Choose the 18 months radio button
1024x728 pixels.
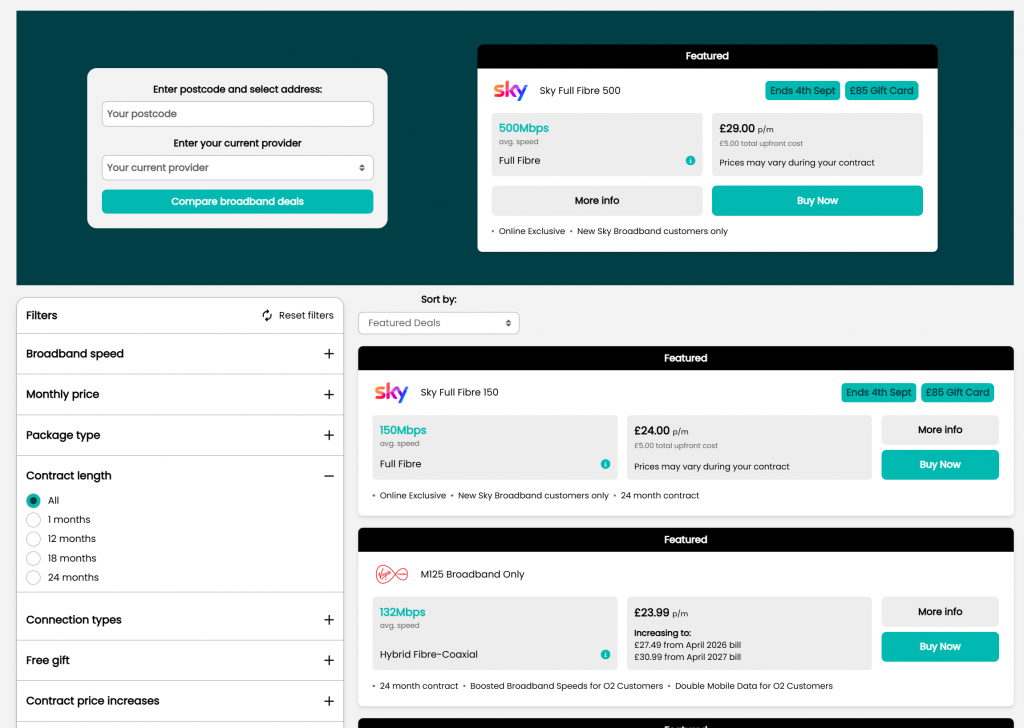pyautogui.click(x=34, y=558)
